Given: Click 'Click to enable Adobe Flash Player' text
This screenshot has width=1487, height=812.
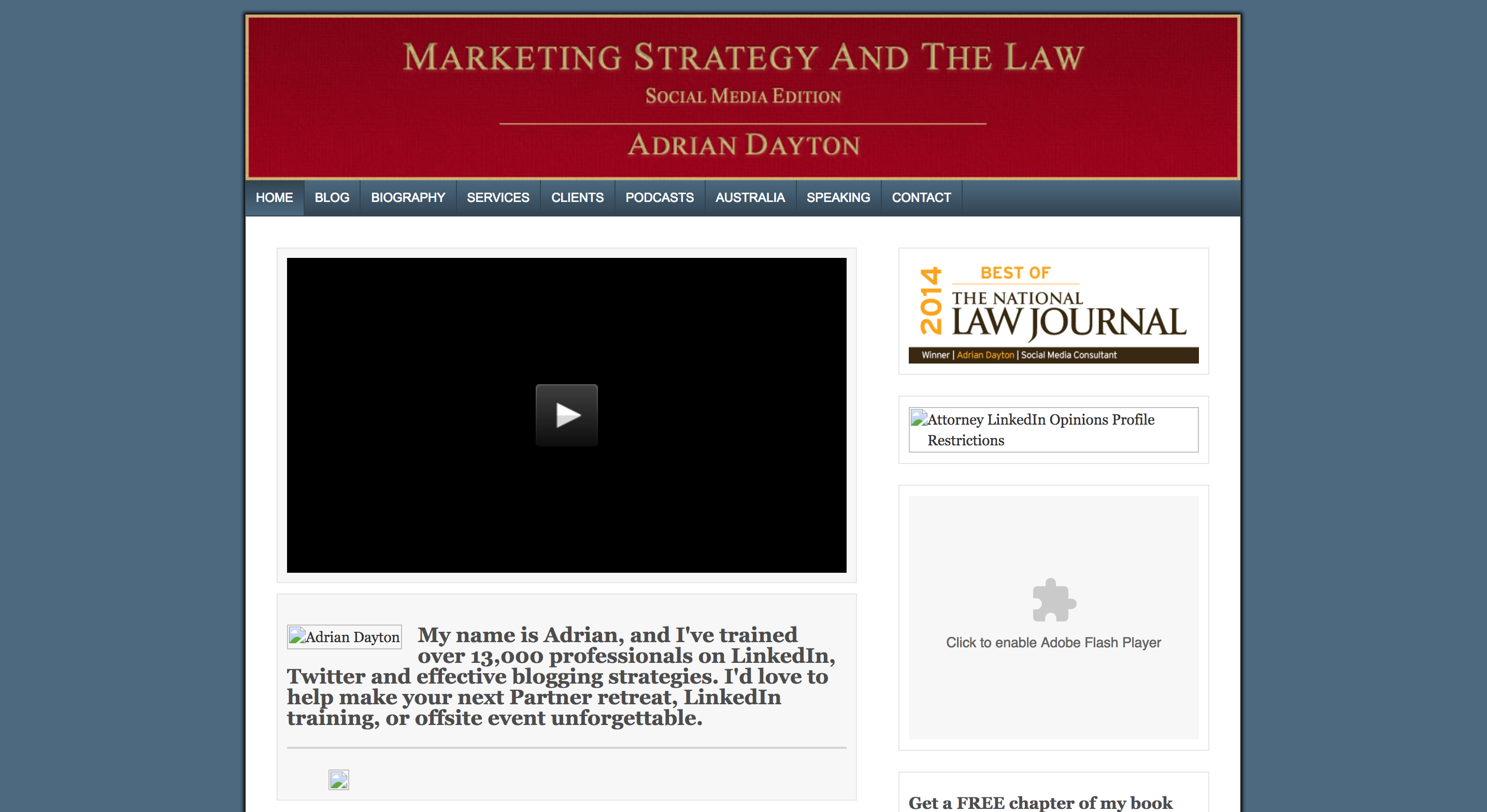Looking at the screenshot, I should pyautogui.click(x=1053, y=642).
